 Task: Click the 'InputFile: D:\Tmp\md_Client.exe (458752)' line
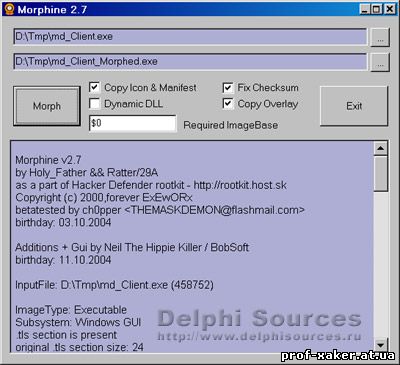[114, 285]
